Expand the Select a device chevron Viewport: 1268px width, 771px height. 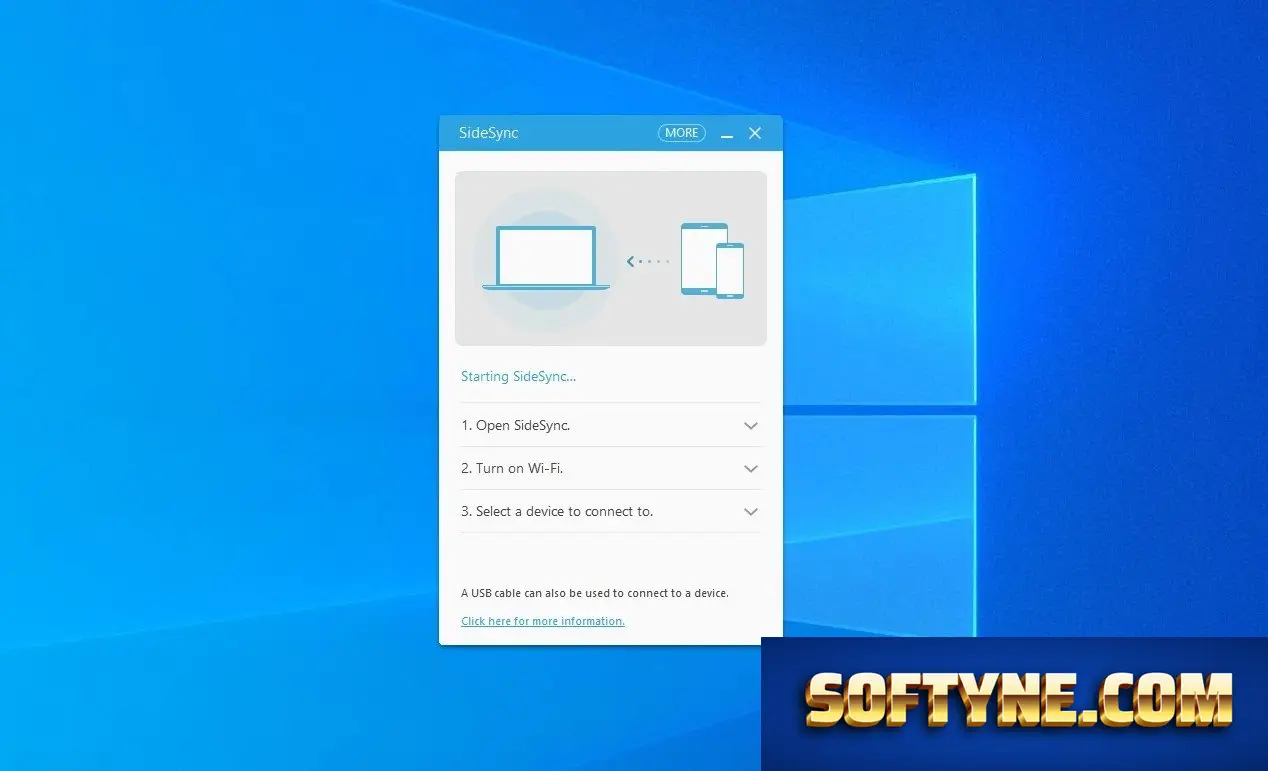coord(751,512)
